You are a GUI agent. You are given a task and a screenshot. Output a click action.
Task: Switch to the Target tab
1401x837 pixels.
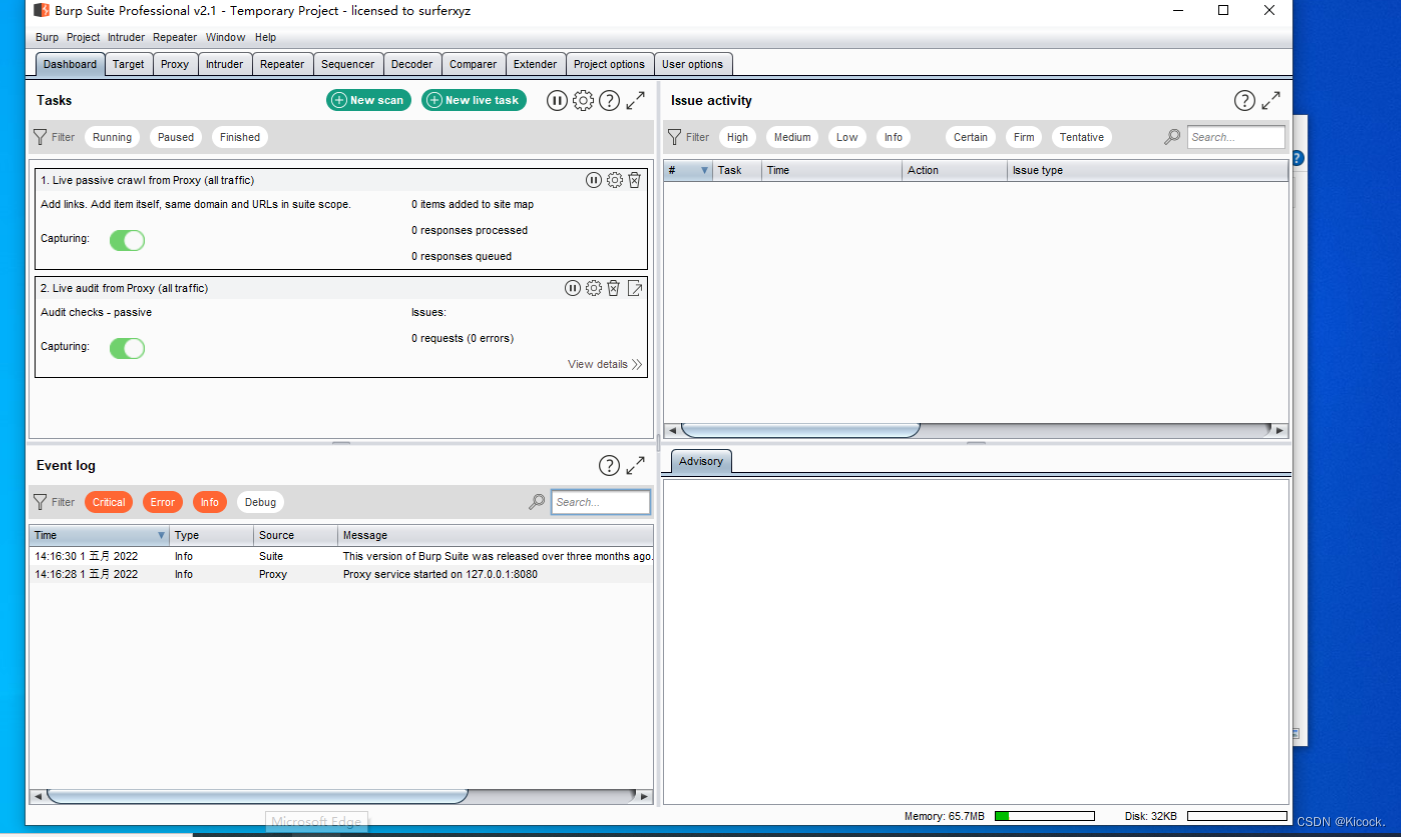coord(128,64)
